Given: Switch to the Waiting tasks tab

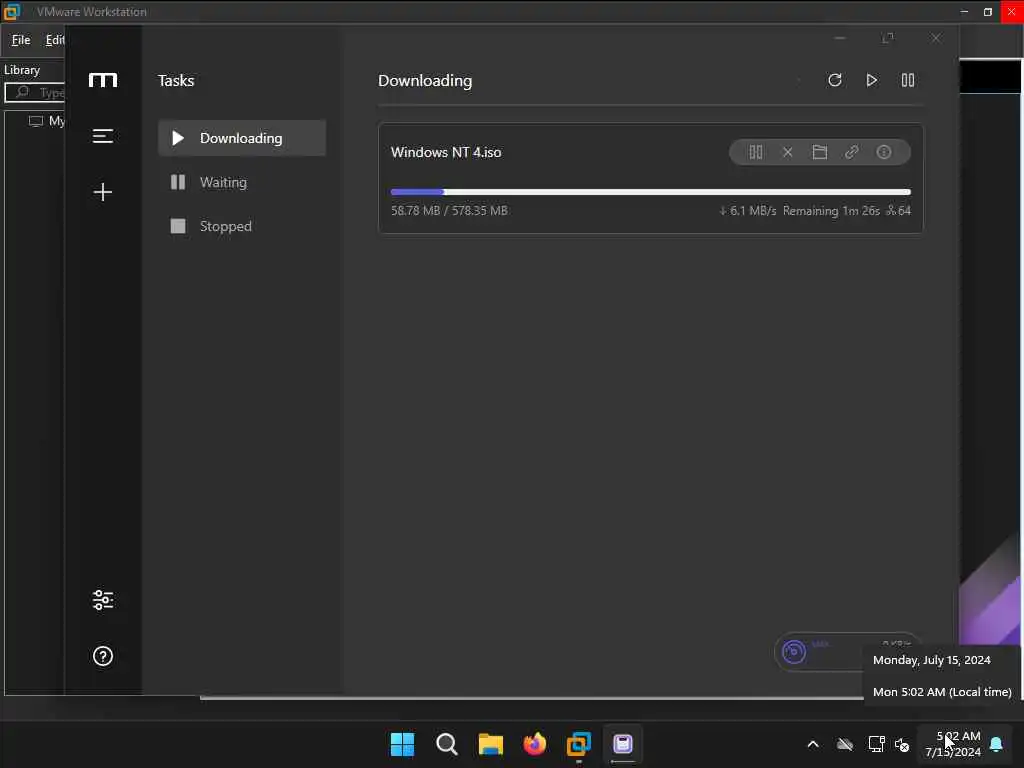Looking at the screenshot, I should (x=242, y=182).
